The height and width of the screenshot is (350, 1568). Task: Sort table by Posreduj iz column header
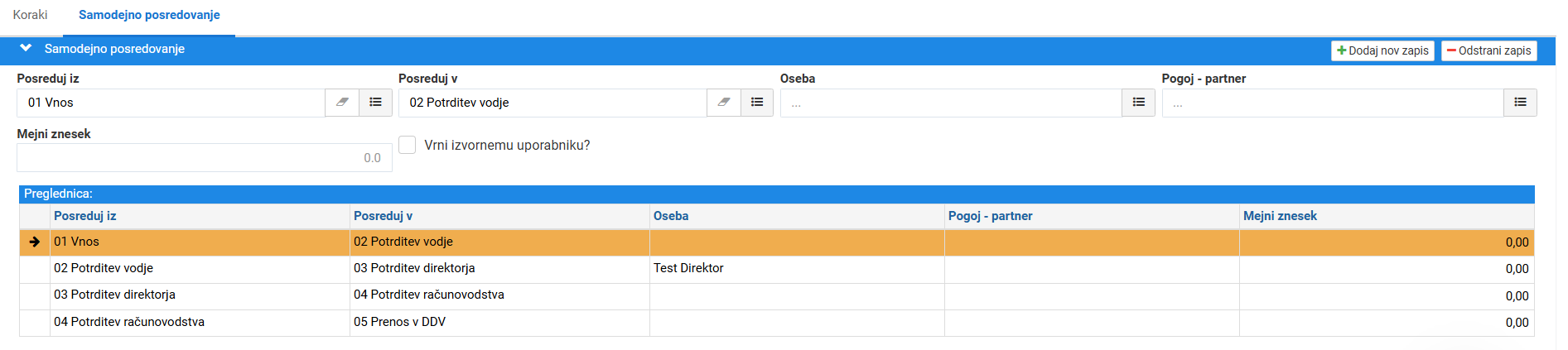(x=85, y=216)
